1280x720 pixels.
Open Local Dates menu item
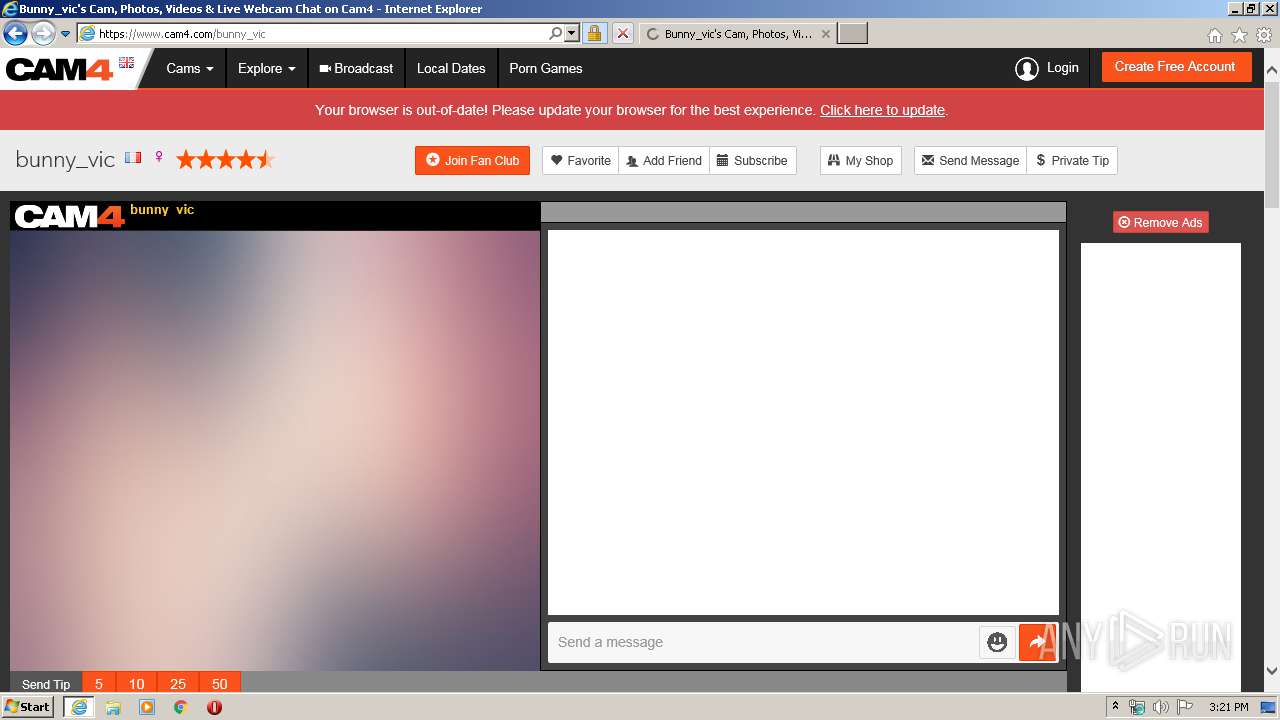[x=451, y=69]
